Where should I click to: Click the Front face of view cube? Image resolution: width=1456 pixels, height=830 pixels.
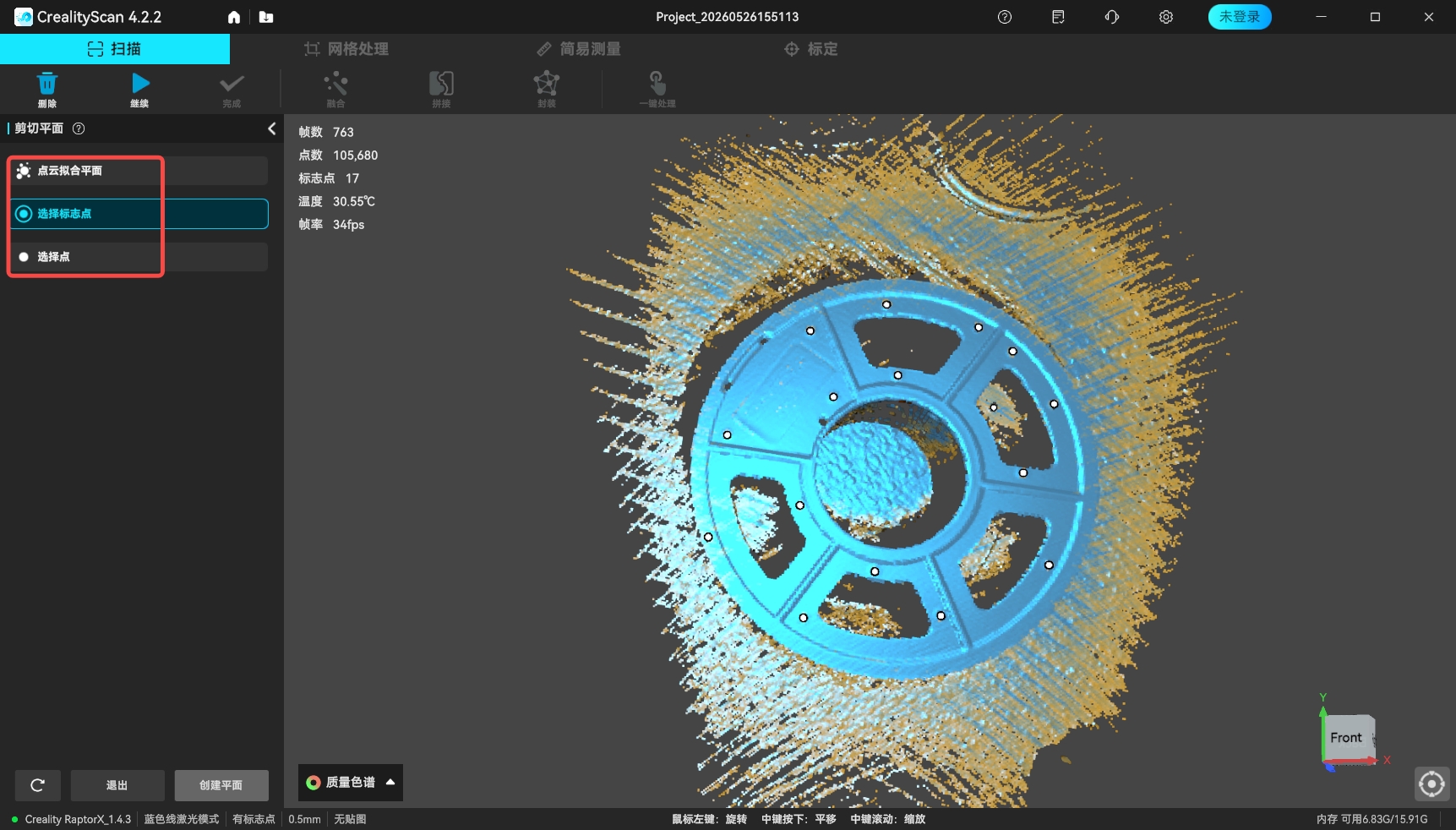1346,738
